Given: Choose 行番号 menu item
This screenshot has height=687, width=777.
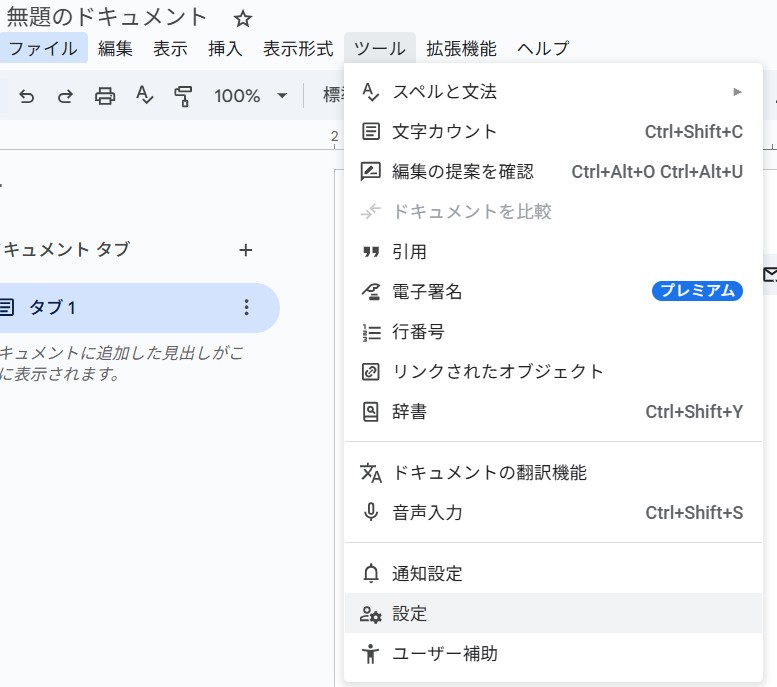Looking at the screenshot, I should coord(553,332).
